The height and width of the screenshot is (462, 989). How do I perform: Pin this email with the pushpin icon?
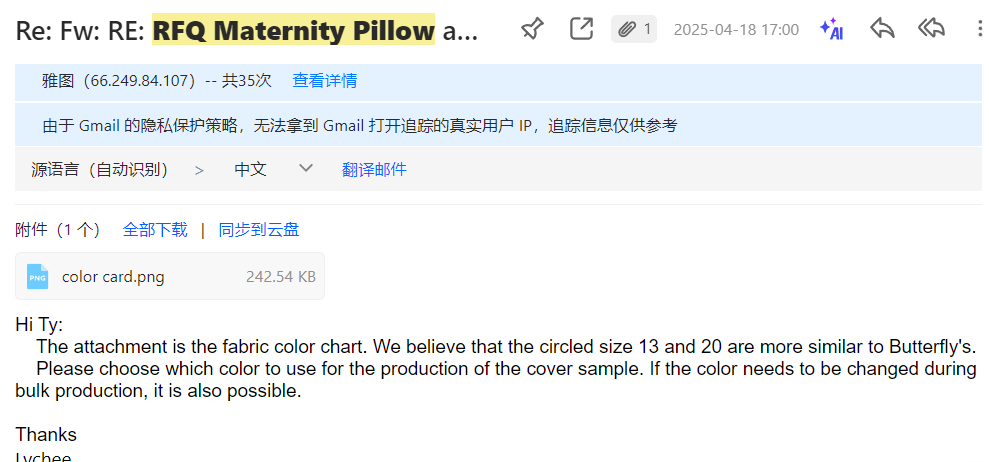coord(532,29)
